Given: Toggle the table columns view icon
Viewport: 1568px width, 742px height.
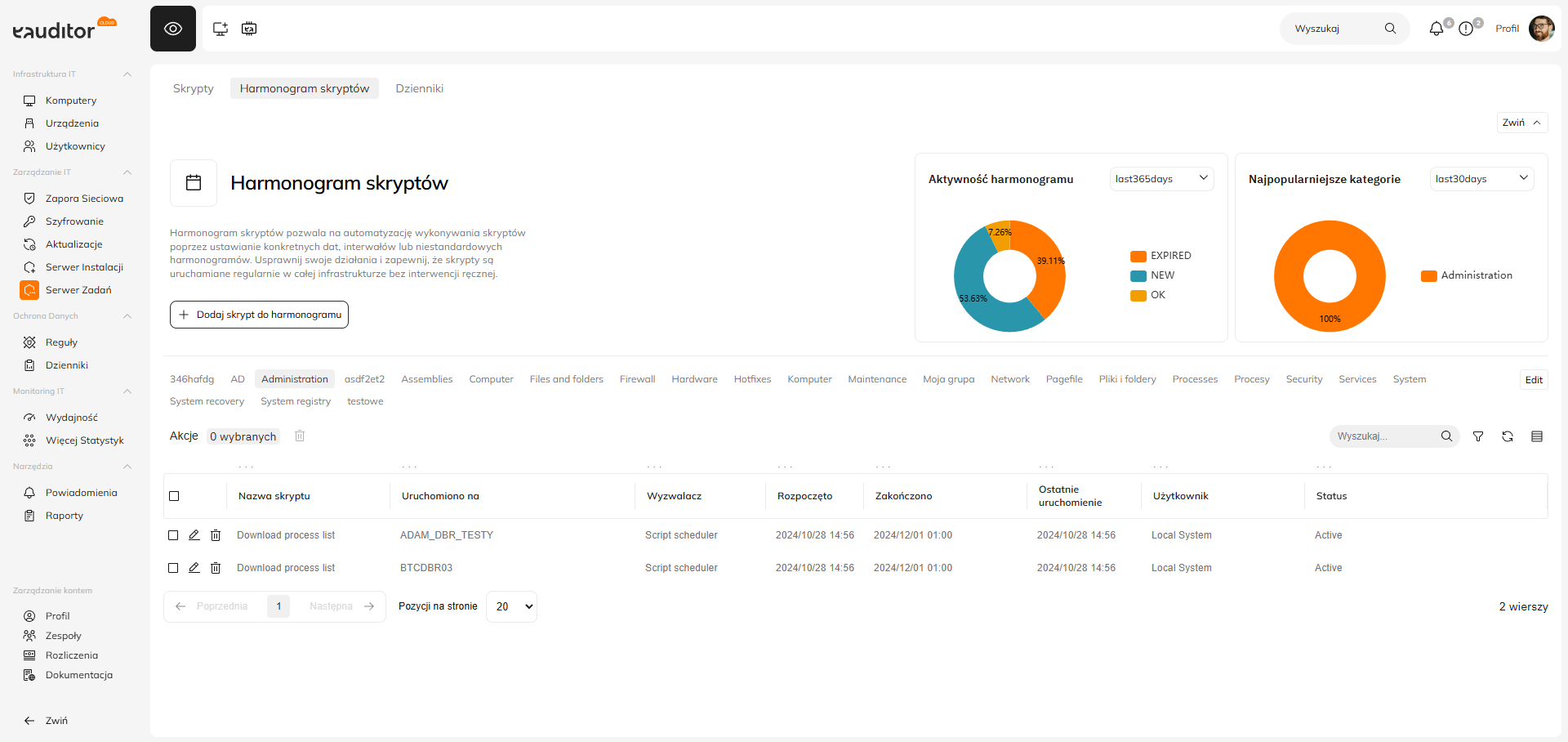Looking at the screenshot, I should tap(1537, 436).
